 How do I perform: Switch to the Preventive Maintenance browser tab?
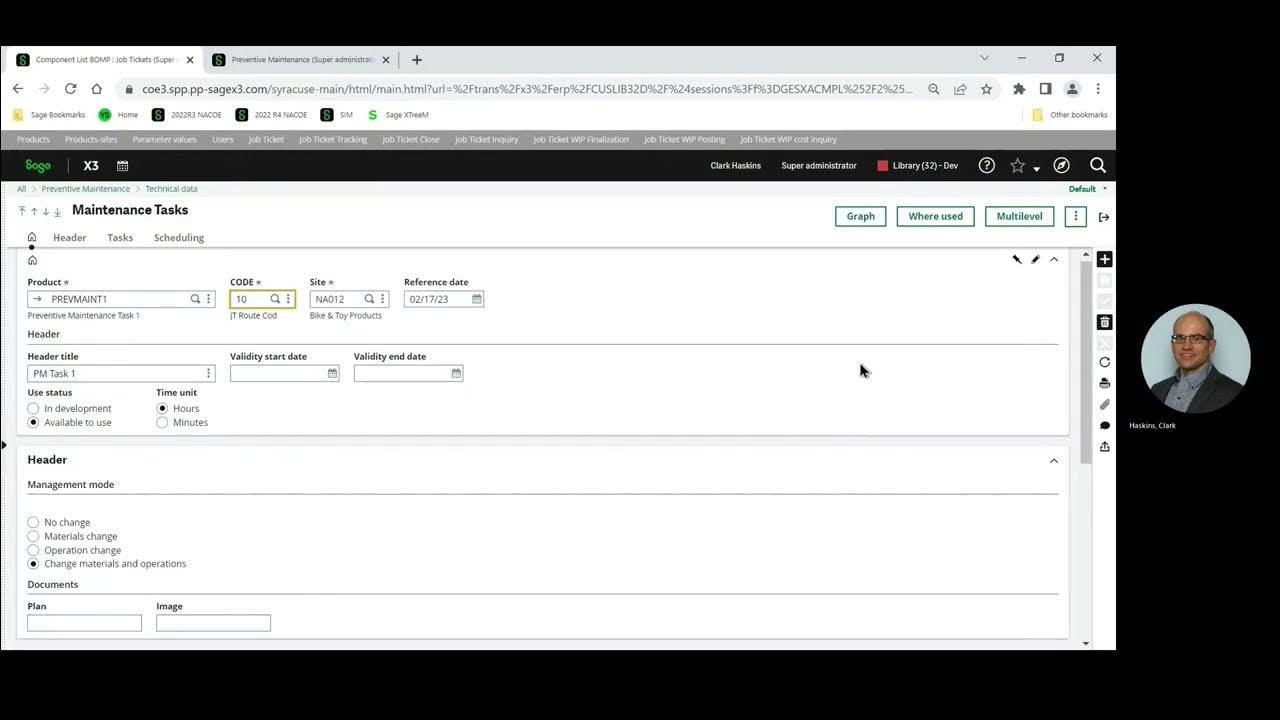tap(300, 60)
